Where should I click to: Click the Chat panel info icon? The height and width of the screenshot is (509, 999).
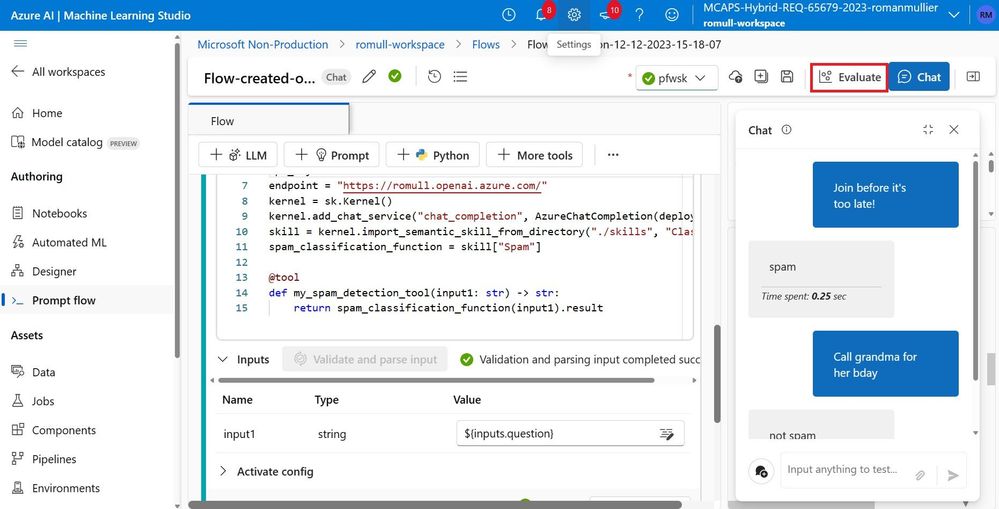pyautogui.click(x=787, y=129)
